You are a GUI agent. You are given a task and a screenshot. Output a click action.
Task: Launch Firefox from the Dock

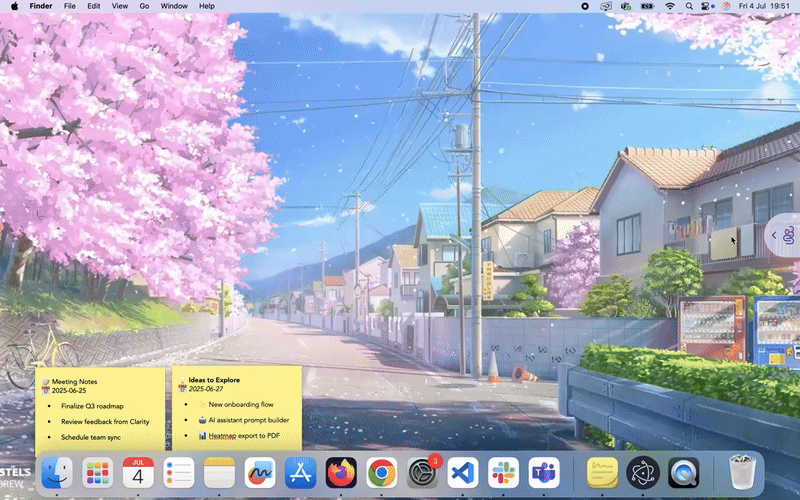click(x=341, y=472)
